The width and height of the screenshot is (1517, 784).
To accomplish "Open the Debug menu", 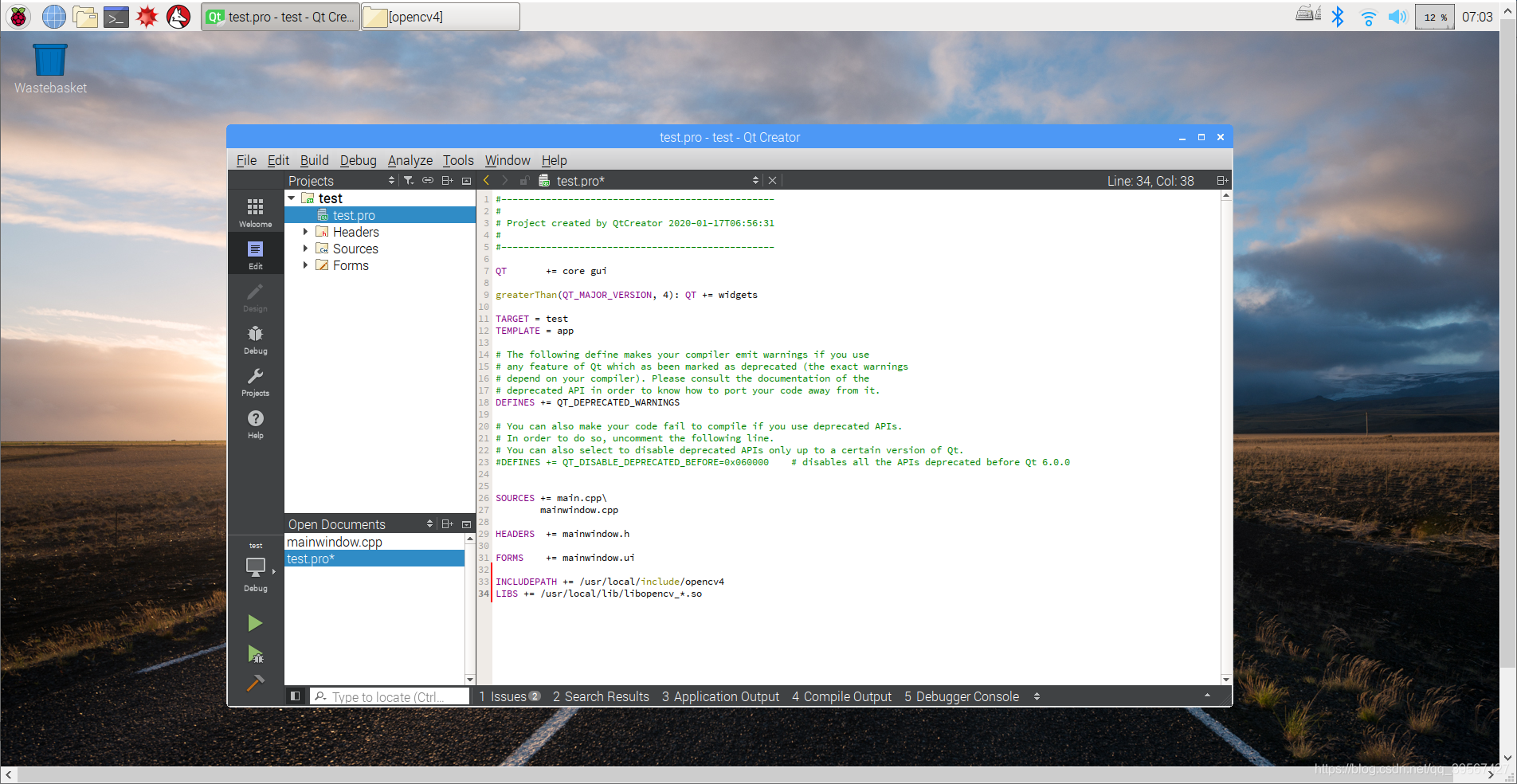I will [358, 160].
